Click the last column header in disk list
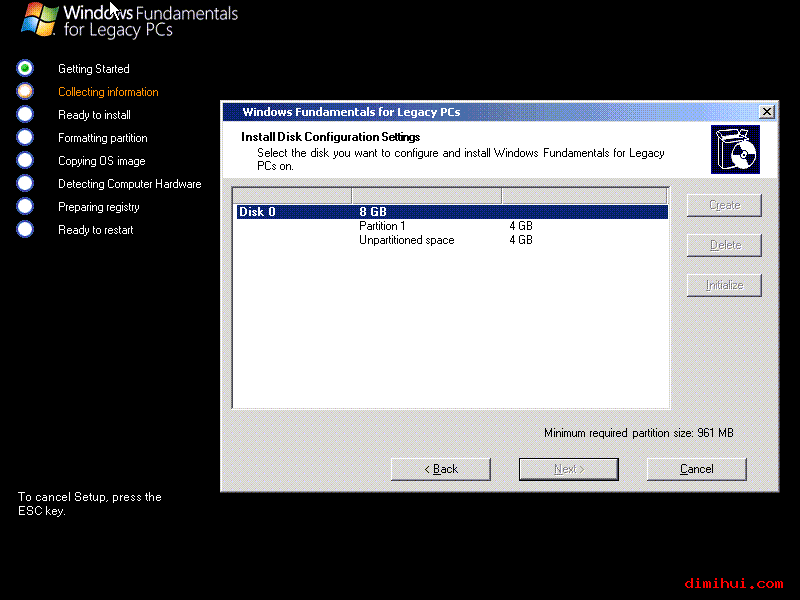800x600 pixels. (585, 195)
